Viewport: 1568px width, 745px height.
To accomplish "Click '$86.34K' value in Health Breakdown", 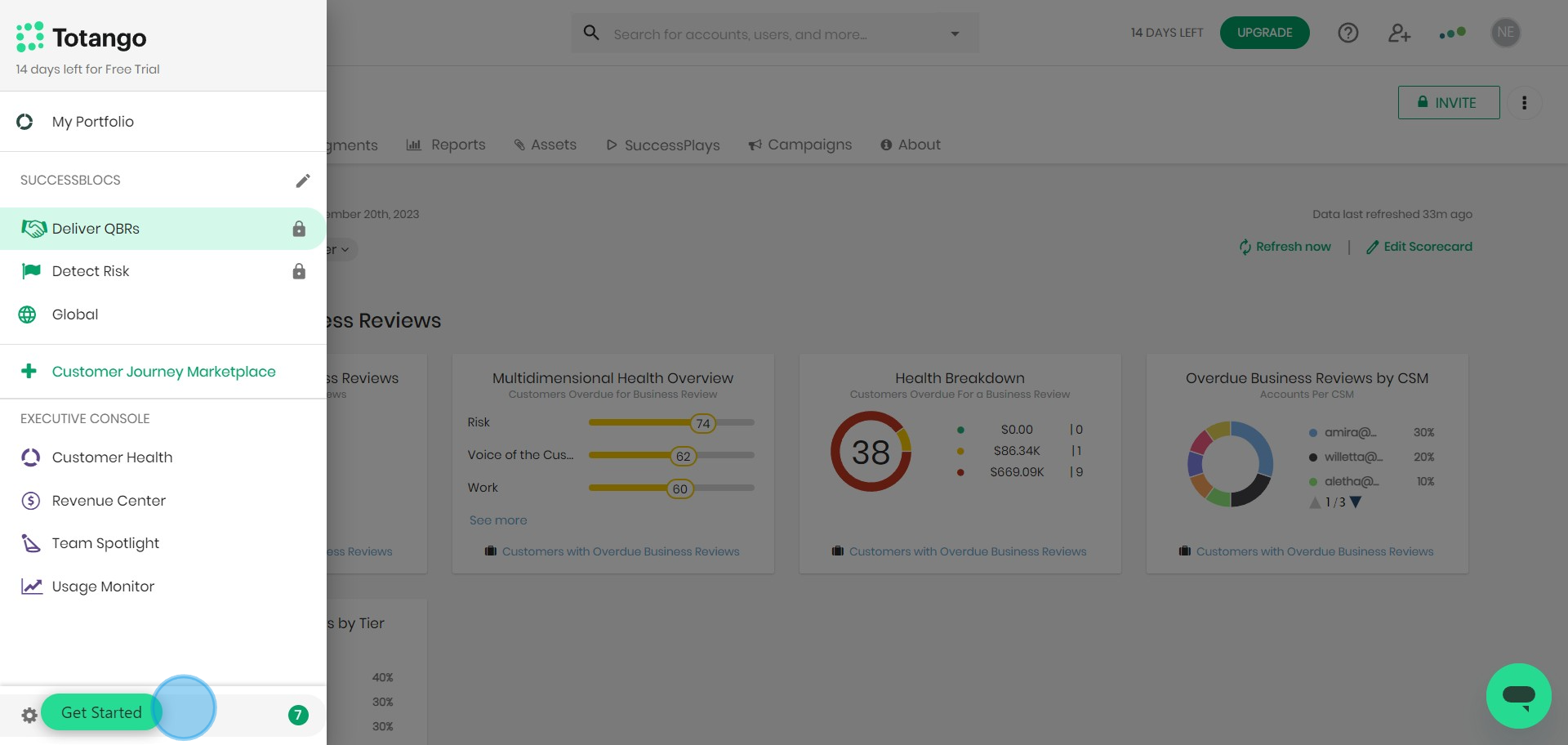I will pos(1017,451).
